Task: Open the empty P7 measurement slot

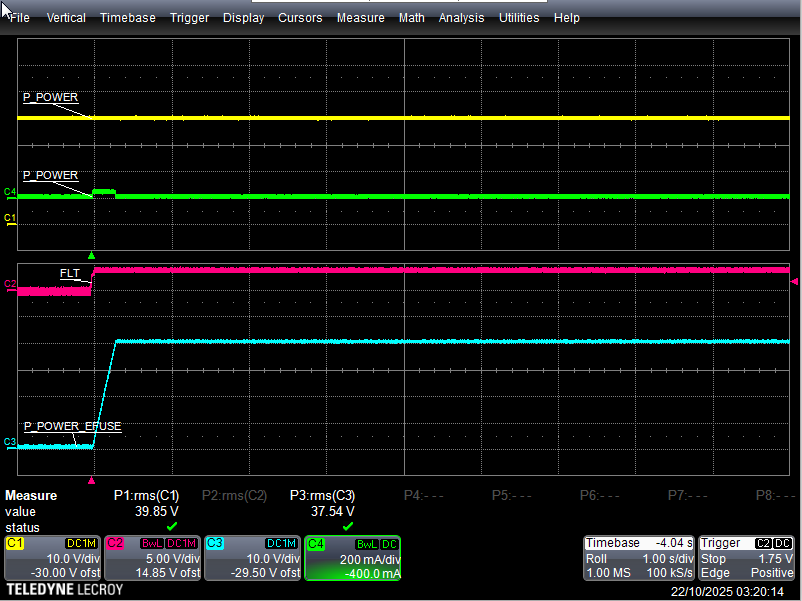Action: [687, 496]
